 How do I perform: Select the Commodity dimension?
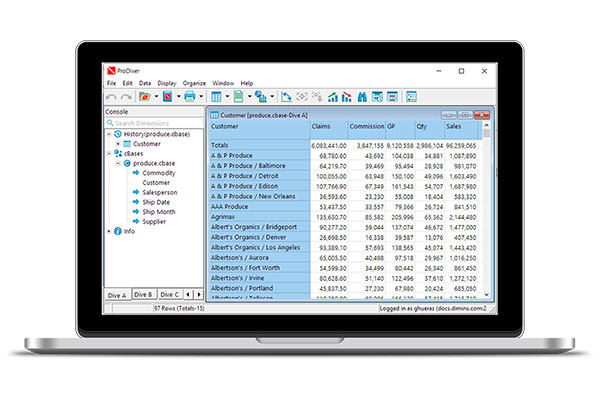[x=158, y=173]
